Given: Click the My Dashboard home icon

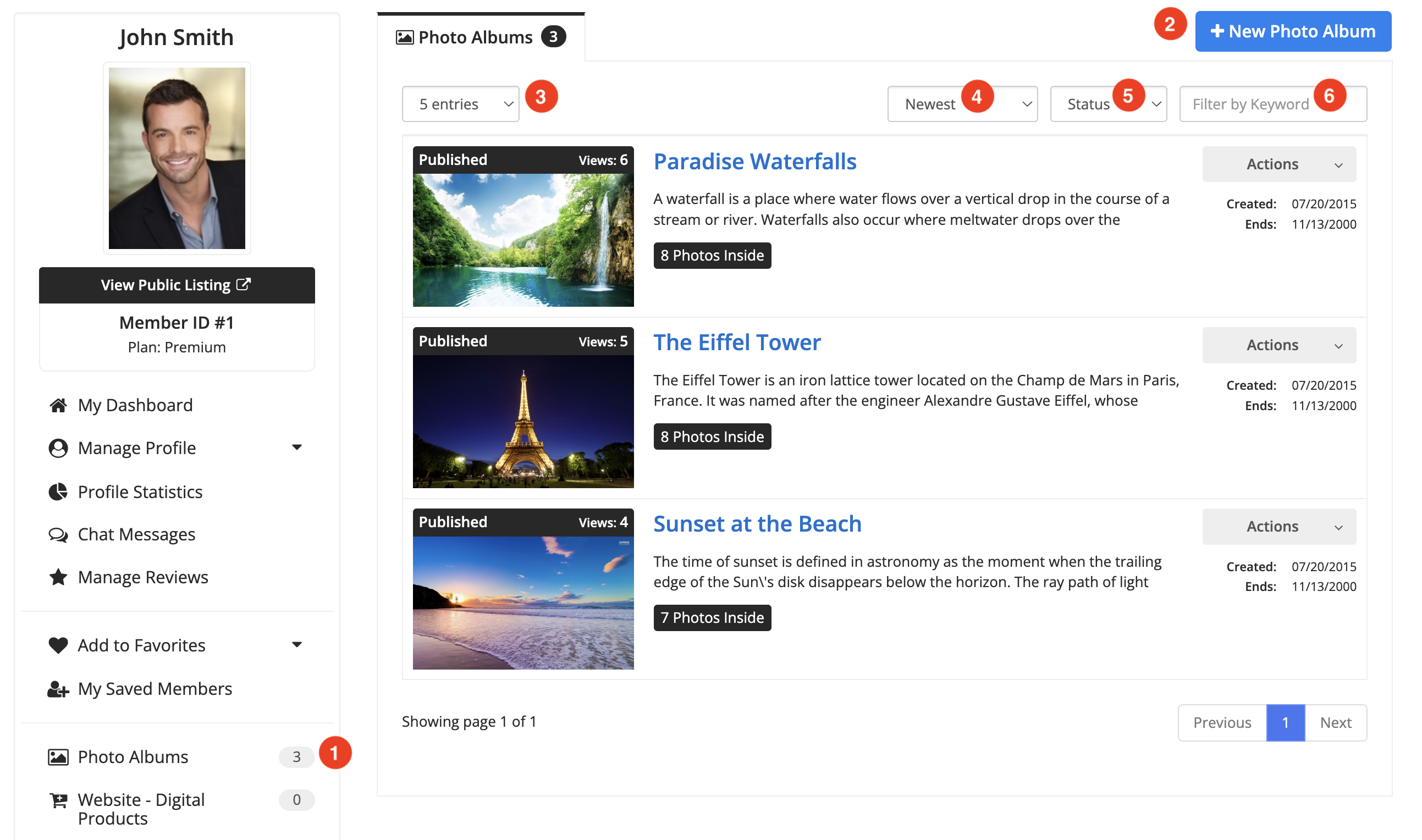Looking at the screenshot, I should [x=58, y=405].
